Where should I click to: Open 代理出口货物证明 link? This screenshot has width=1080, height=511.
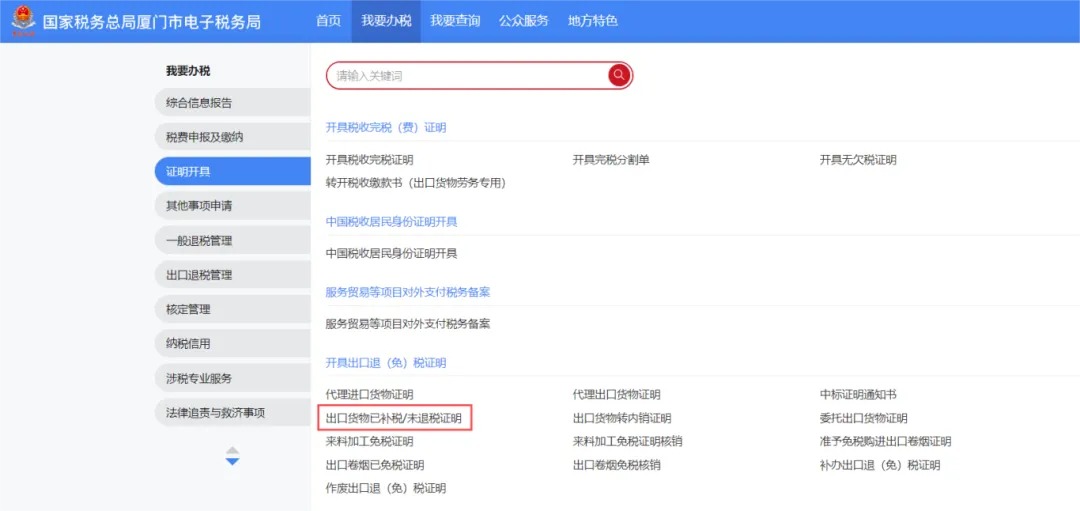[x=616, y=395]
